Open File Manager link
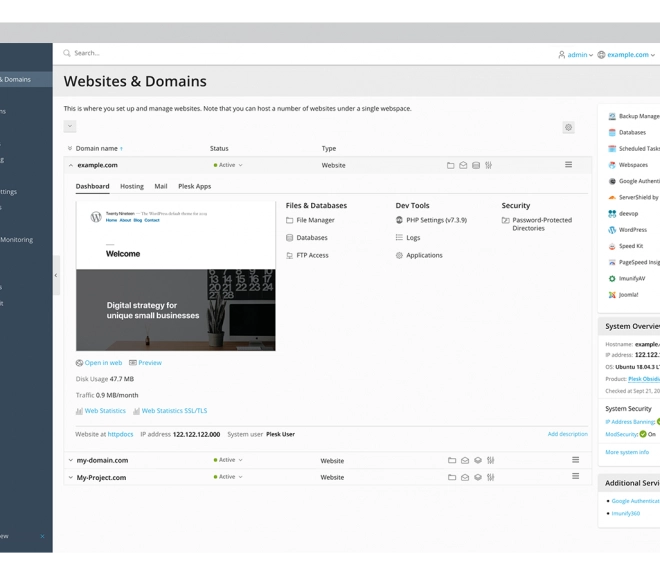 point(310,220)
